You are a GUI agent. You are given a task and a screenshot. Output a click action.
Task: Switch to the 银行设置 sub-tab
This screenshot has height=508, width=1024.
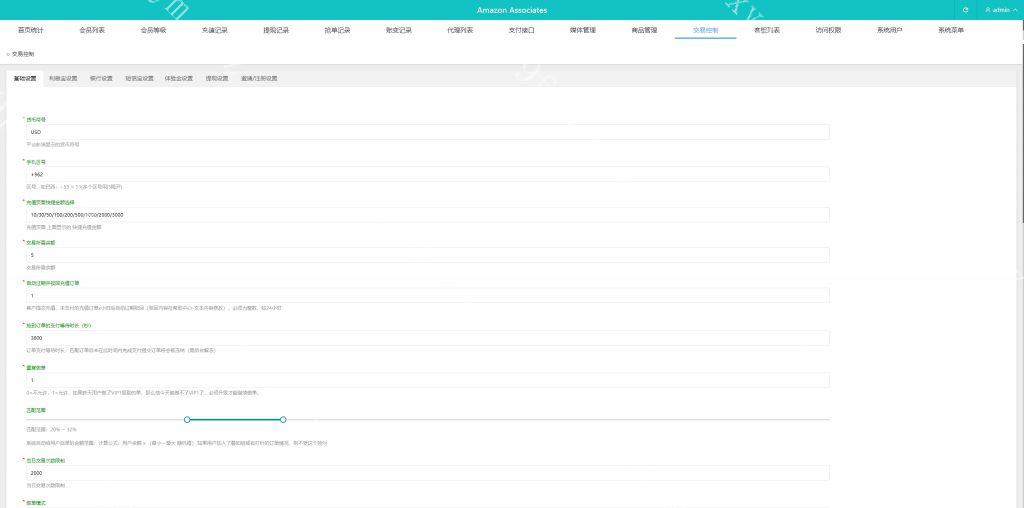point(101,78)
